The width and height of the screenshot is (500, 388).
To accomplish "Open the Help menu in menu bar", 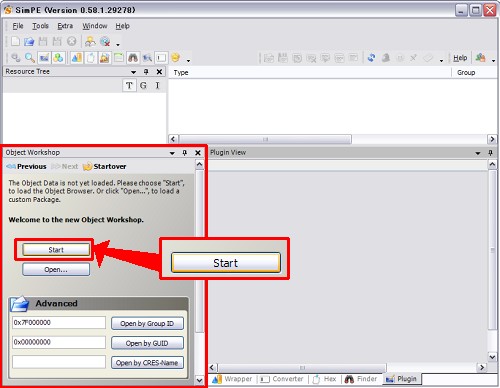I will pyautogui.click(x=123, y=26).
